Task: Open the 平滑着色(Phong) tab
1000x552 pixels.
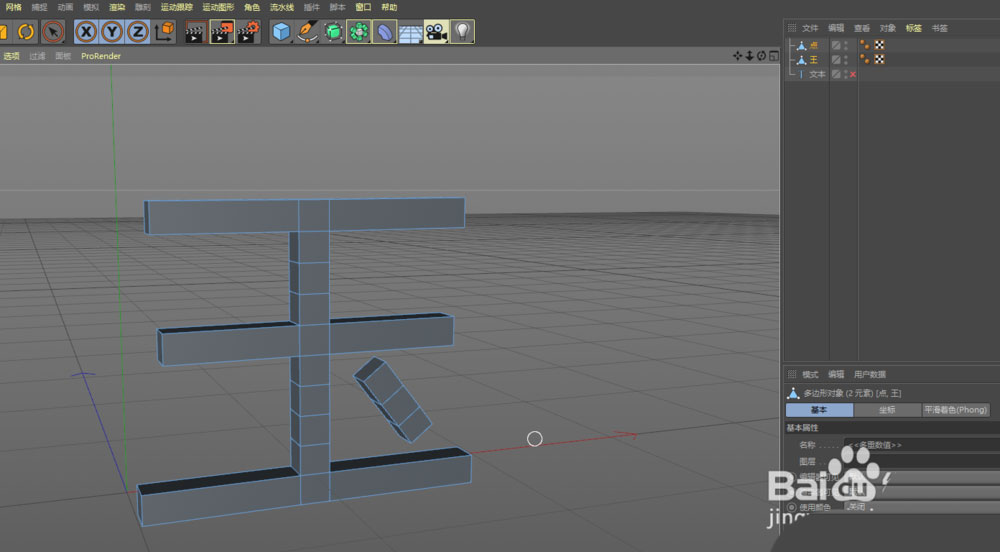Action: (x=955, y=410)
